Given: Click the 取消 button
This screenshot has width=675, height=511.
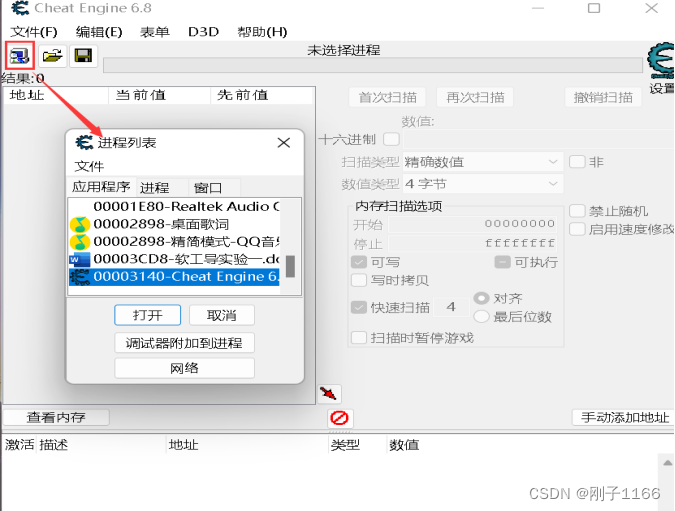Looking at the screenshot, I should click(222, 315).
